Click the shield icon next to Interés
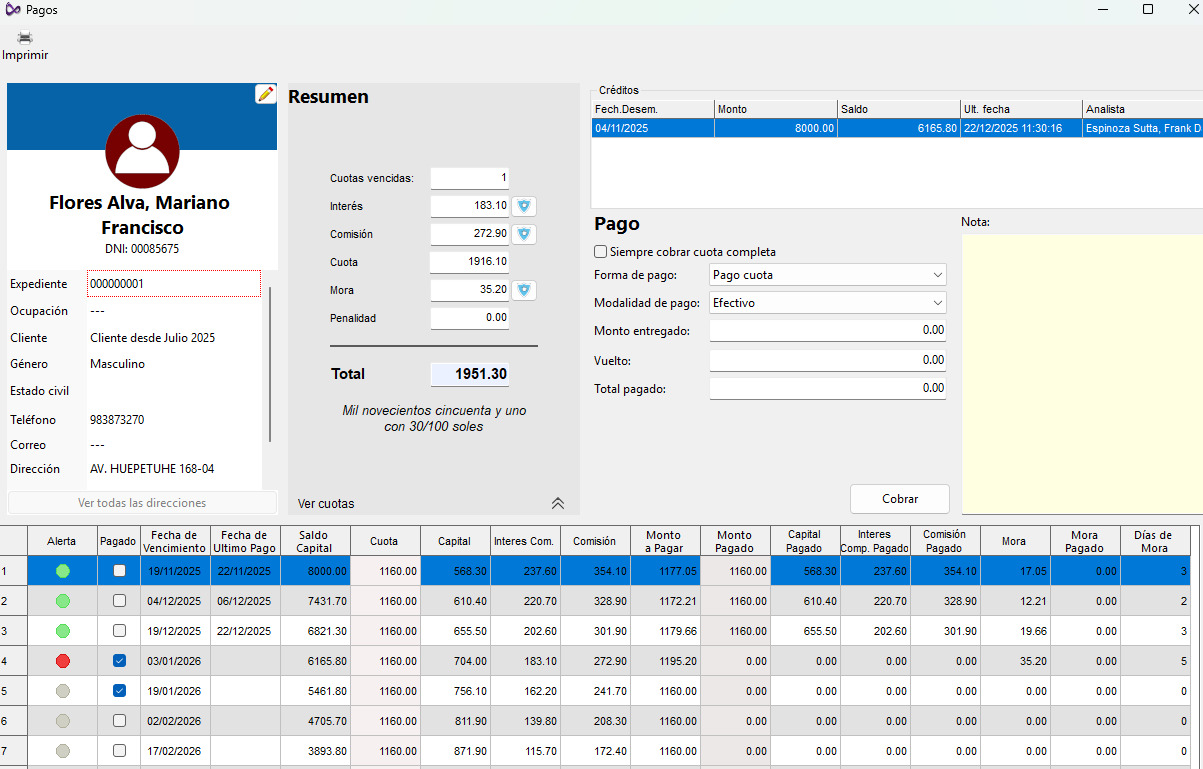Image resolution: width=1203 pixels, height=769 pixels. [524, 206]
